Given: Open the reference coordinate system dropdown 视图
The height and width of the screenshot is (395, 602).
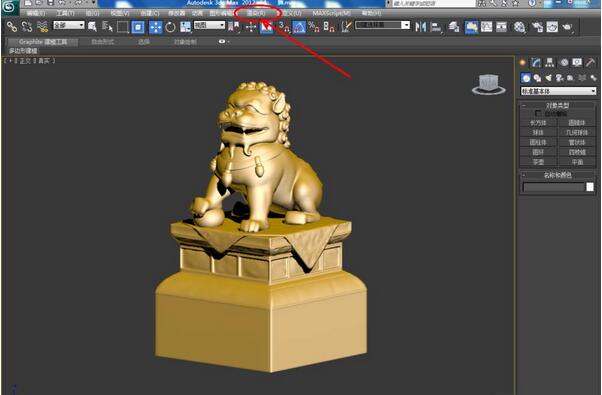Looking at the screenshot, I should 209,25.
